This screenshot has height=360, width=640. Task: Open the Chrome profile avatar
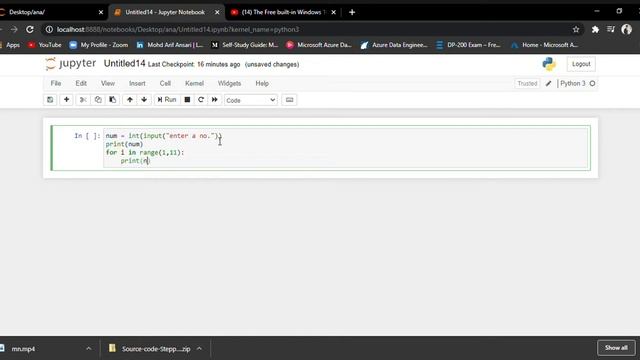coord(627,29)
